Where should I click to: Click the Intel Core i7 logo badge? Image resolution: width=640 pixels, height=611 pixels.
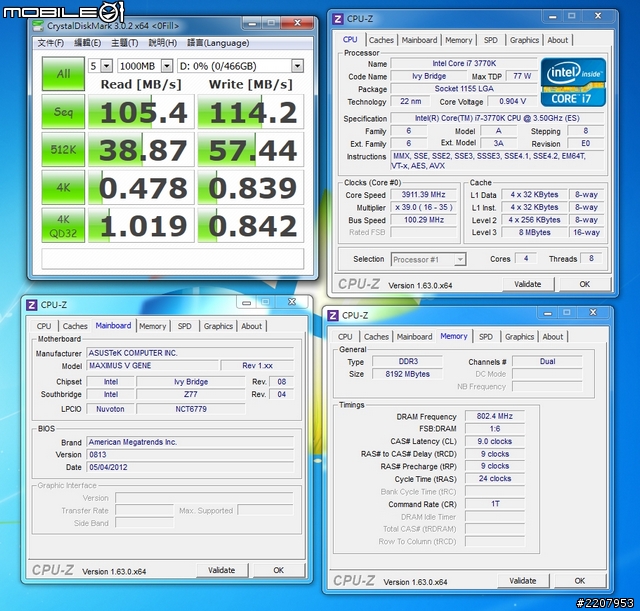tap(573, 82)
